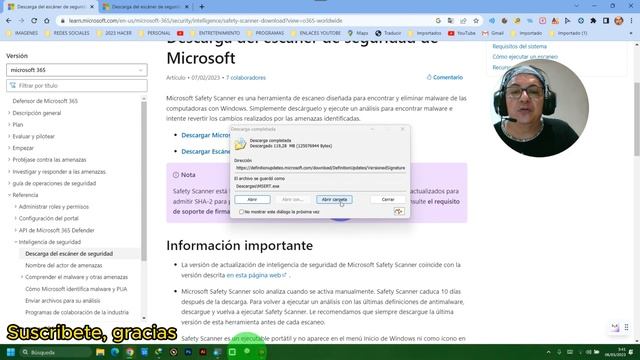640x360 pixels.
Task: Open Traducir bookmark
Action: pyautogui.click(x=388, y=33)
